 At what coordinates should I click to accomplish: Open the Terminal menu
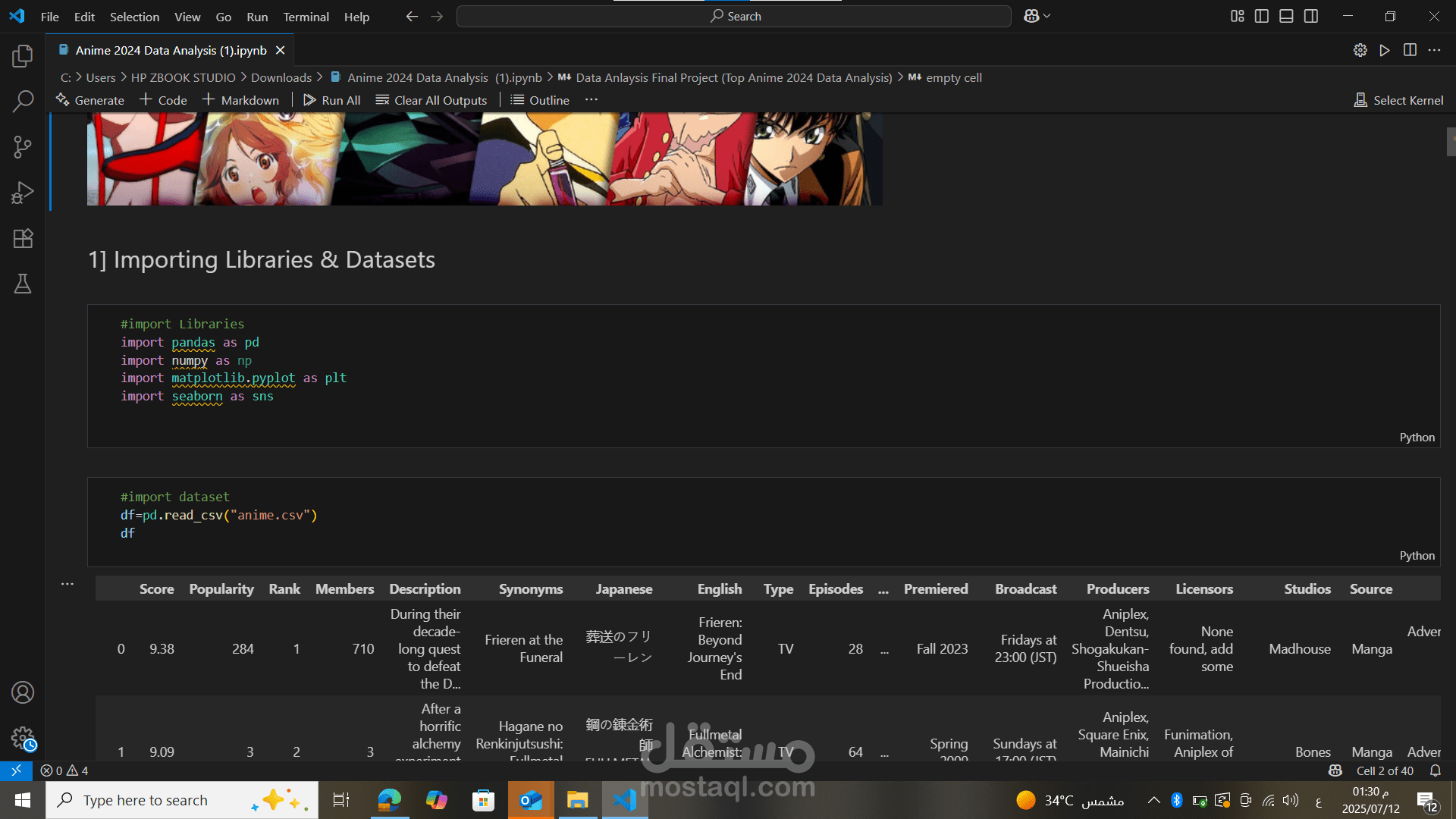click(x=306, y=16)
